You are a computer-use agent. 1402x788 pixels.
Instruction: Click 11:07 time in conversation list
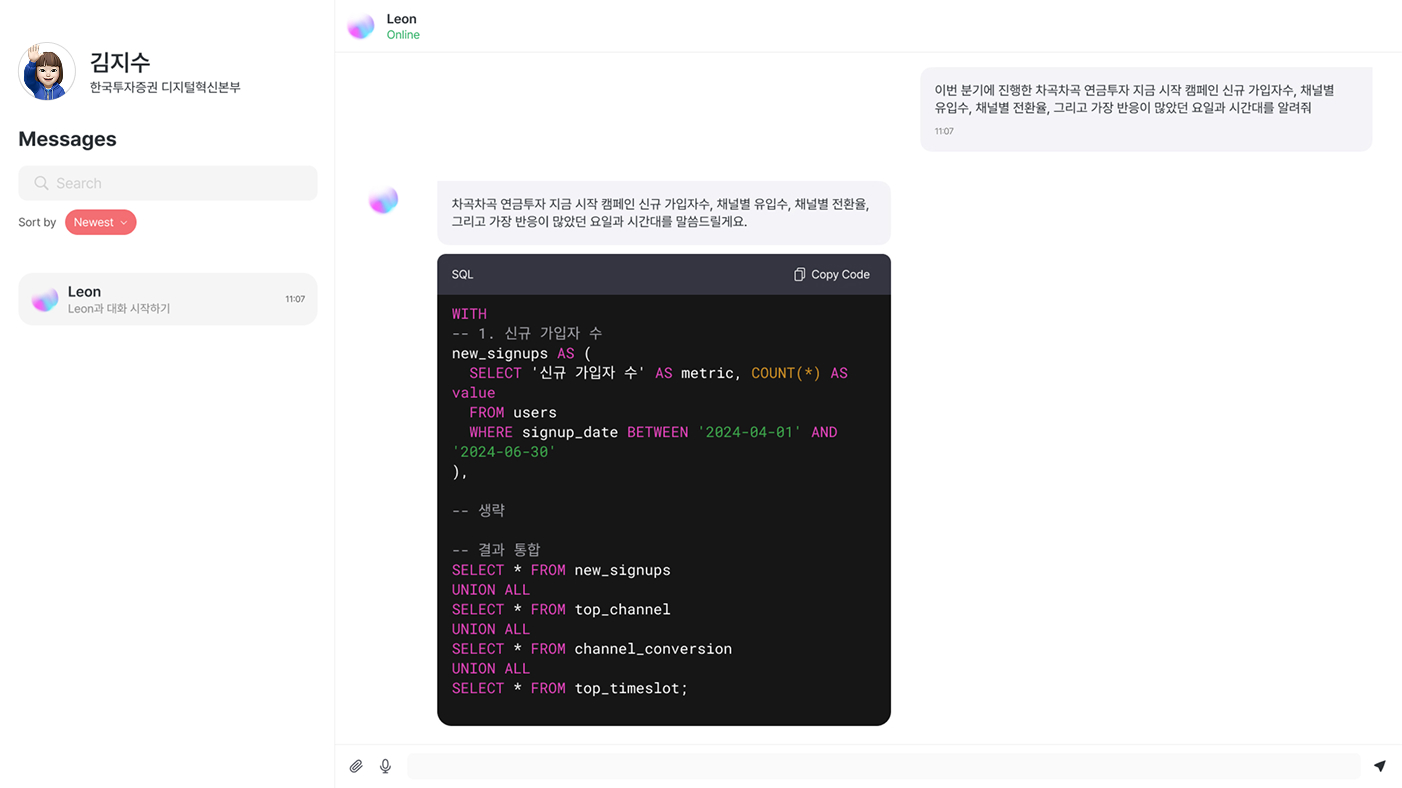[295, 299]
